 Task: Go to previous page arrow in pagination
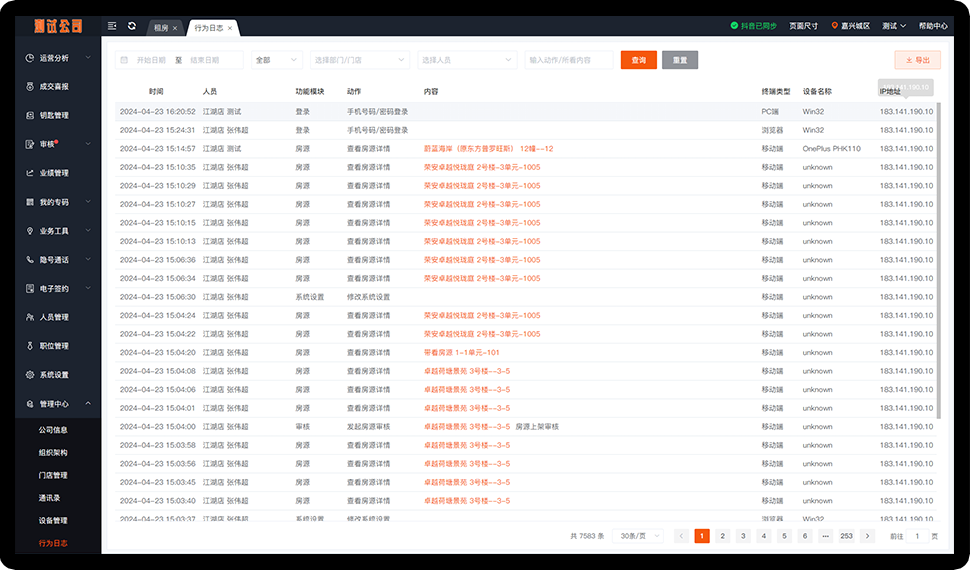[681, 536]
